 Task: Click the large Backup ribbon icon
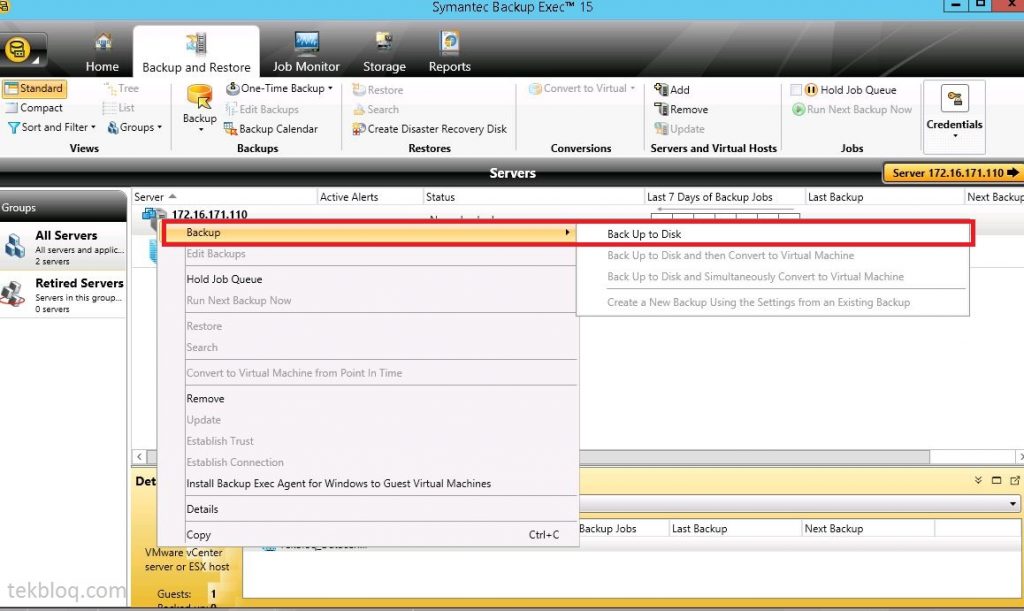tap(199, 97)
